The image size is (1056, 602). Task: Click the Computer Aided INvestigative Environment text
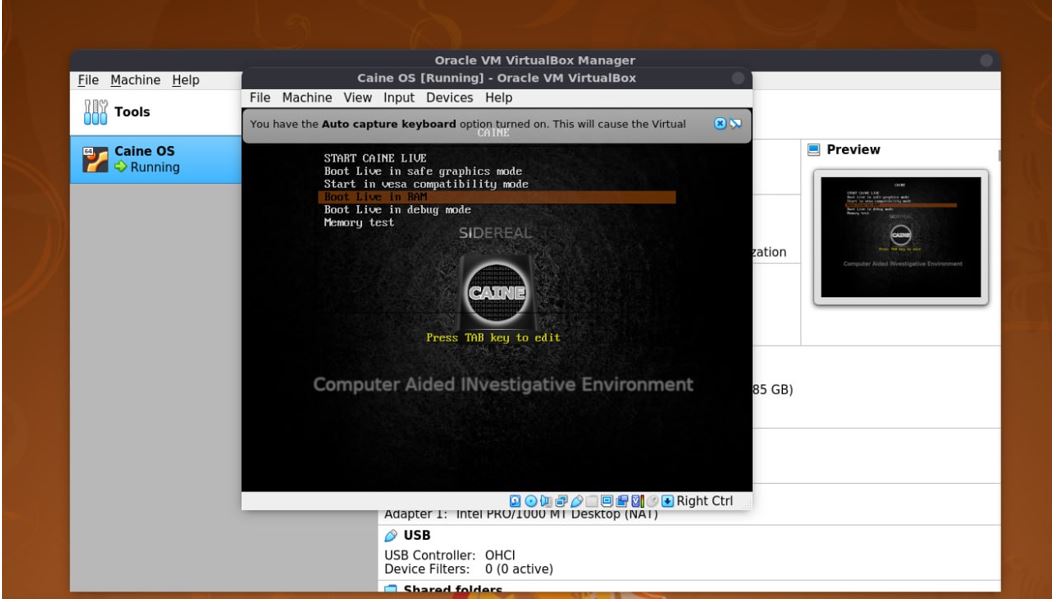tap(503, 384)
